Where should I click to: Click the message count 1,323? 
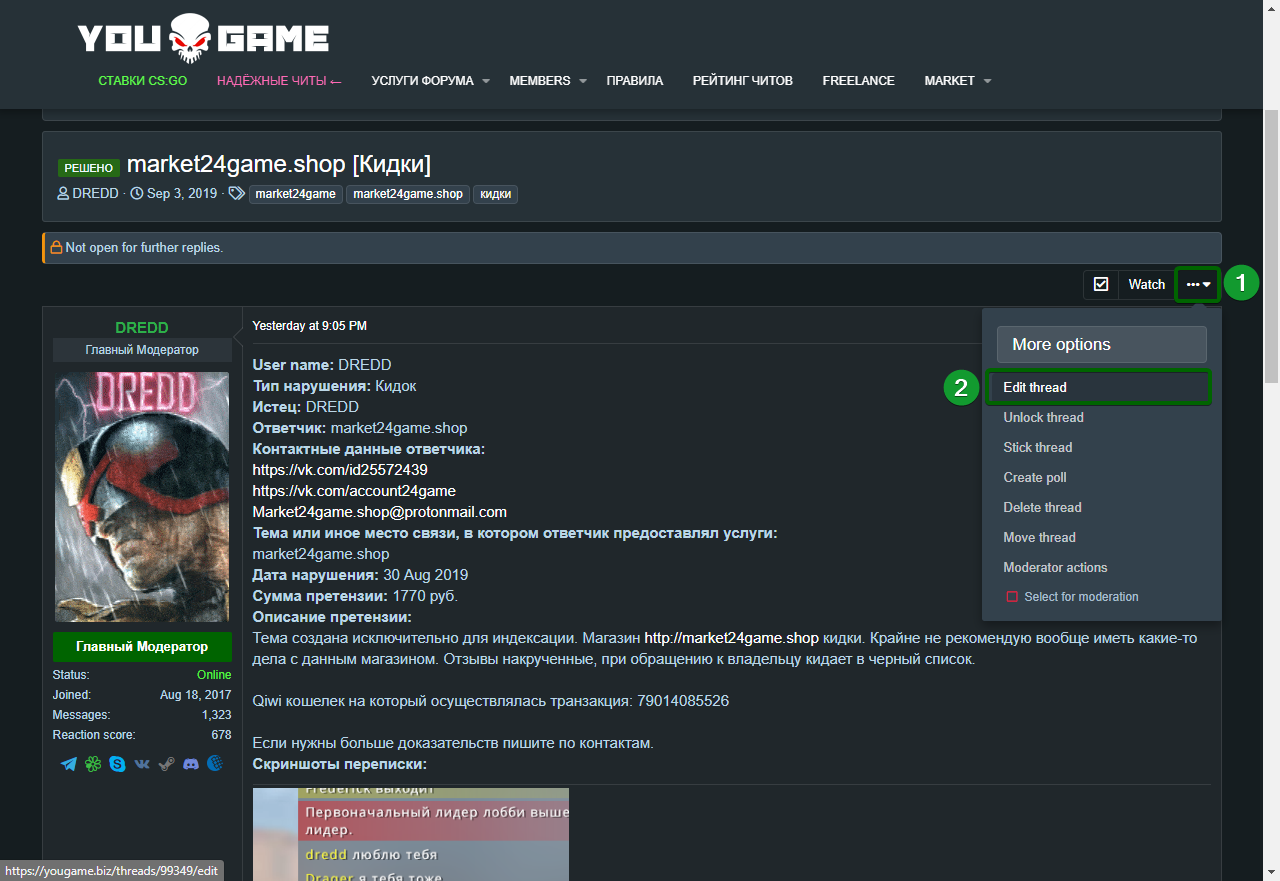pos(216,715)
